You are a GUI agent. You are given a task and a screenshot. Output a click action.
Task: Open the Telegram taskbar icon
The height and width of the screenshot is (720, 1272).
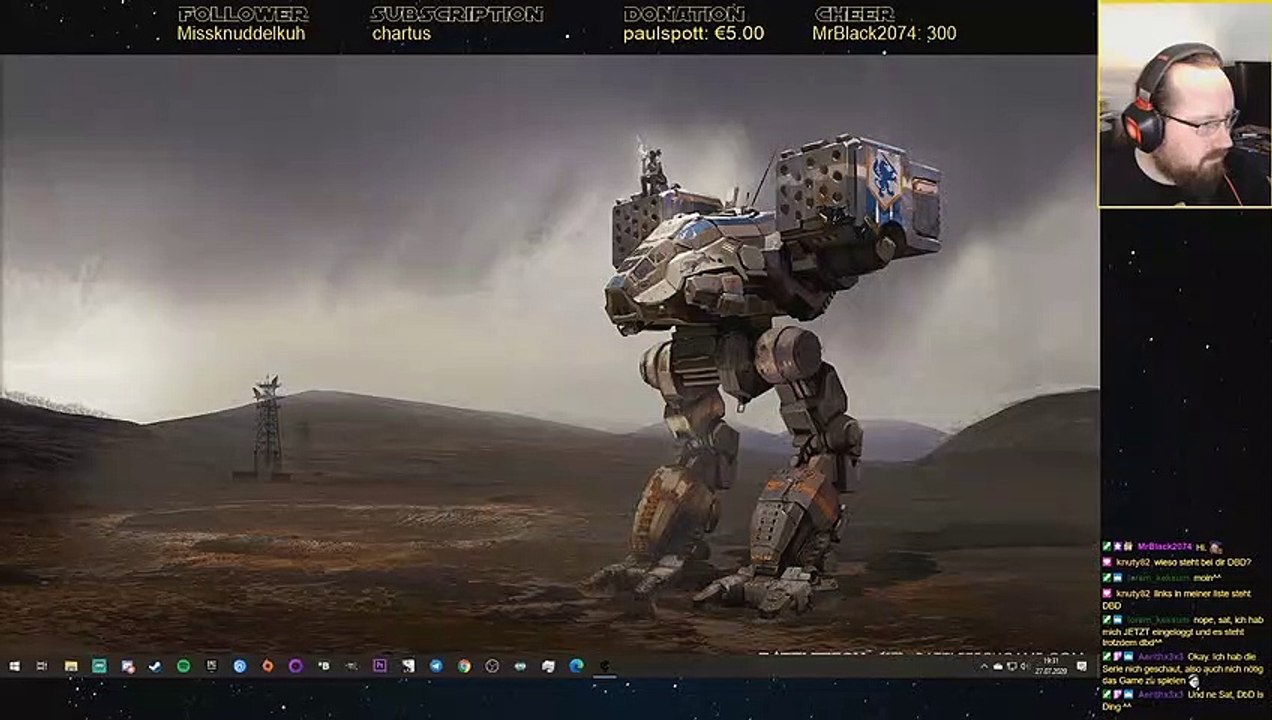[436, 666]
